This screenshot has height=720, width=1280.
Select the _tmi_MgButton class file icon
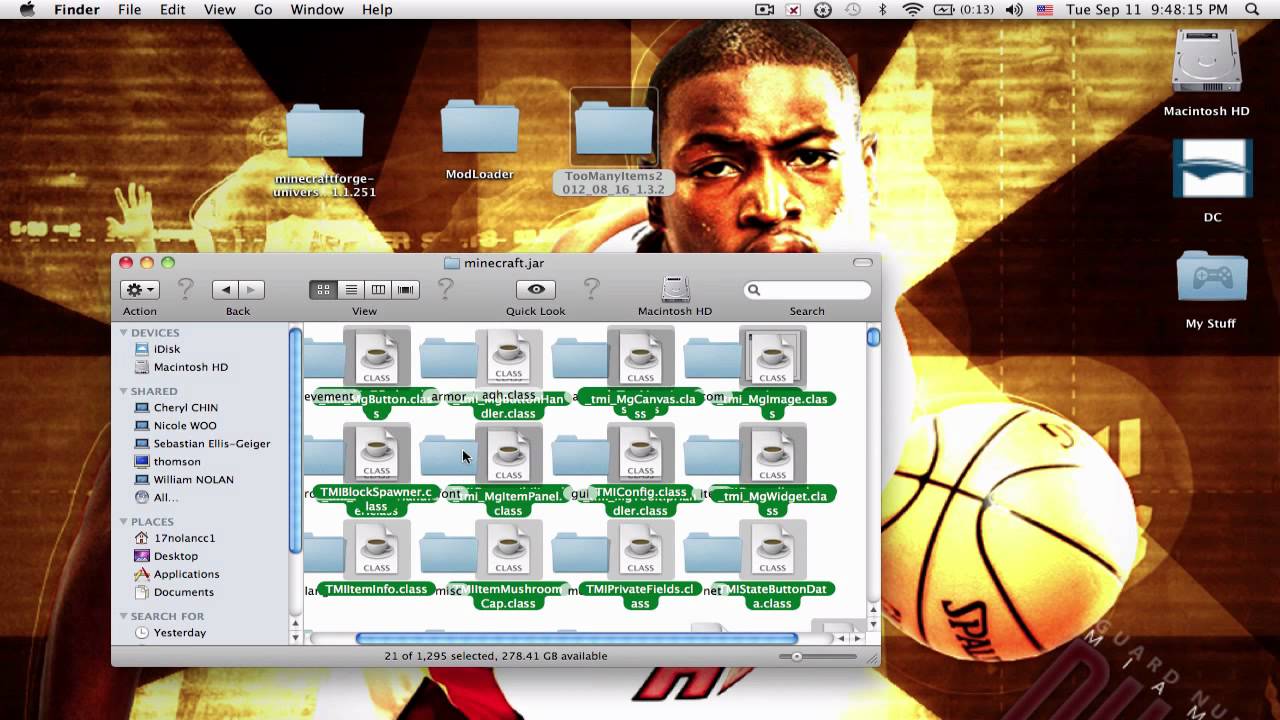376,358
